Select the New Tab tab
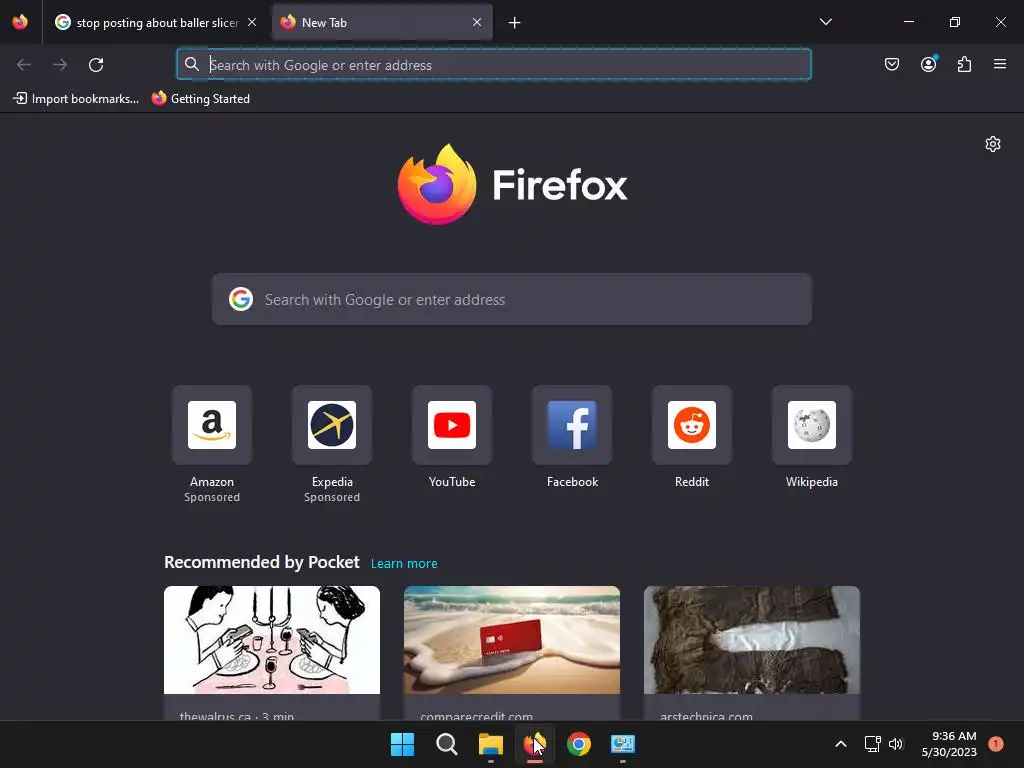 [x=383, y=22]
